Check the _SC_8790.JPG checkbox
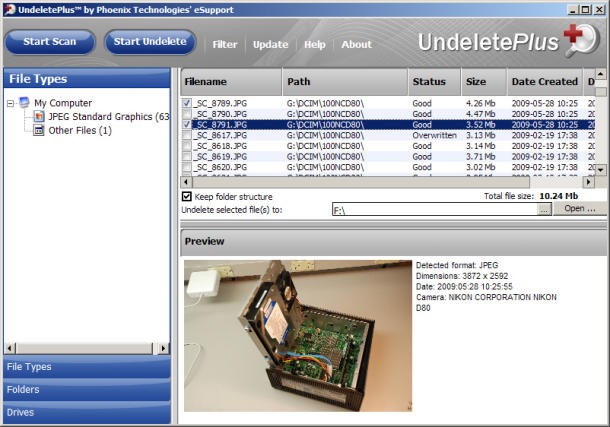 [187, 114]
